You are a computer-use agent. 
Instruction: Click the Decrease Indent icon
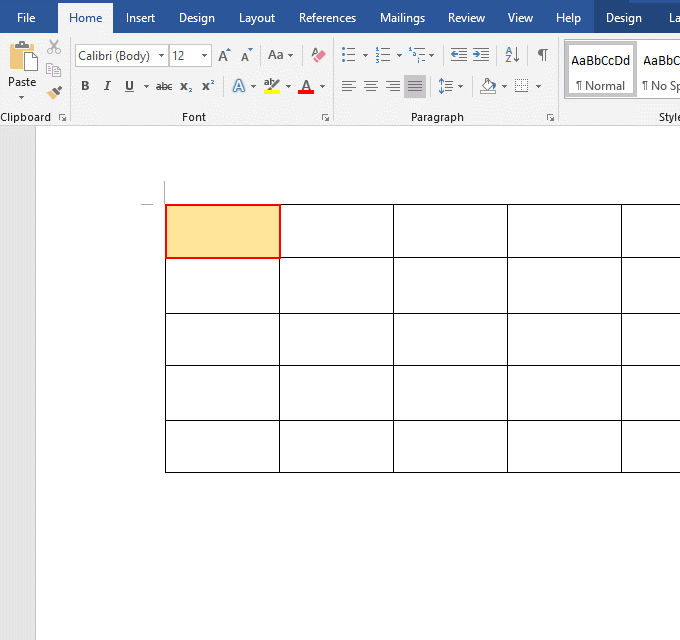click(459, 55)
